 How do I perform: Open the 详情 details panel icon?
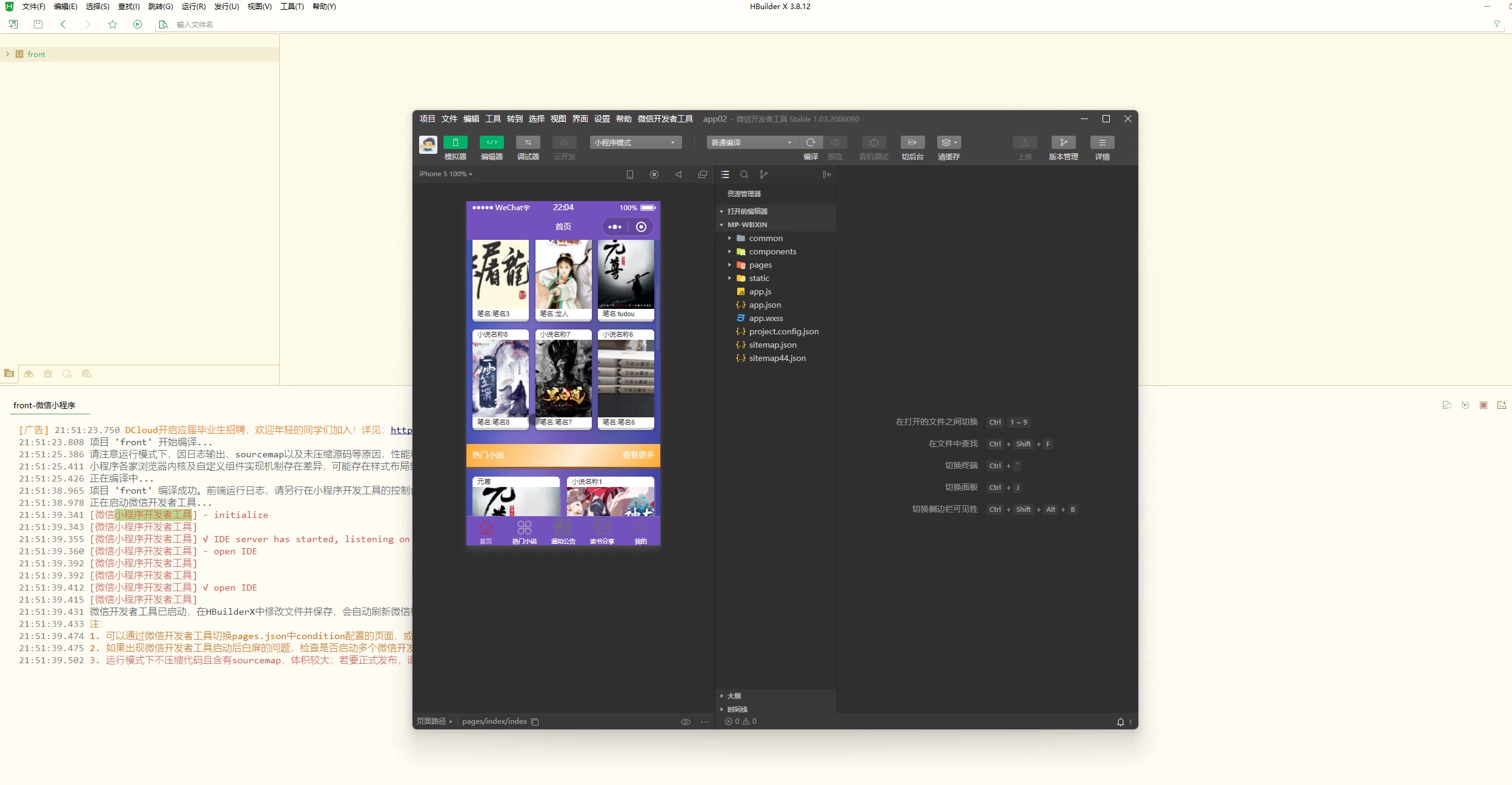1102,142
